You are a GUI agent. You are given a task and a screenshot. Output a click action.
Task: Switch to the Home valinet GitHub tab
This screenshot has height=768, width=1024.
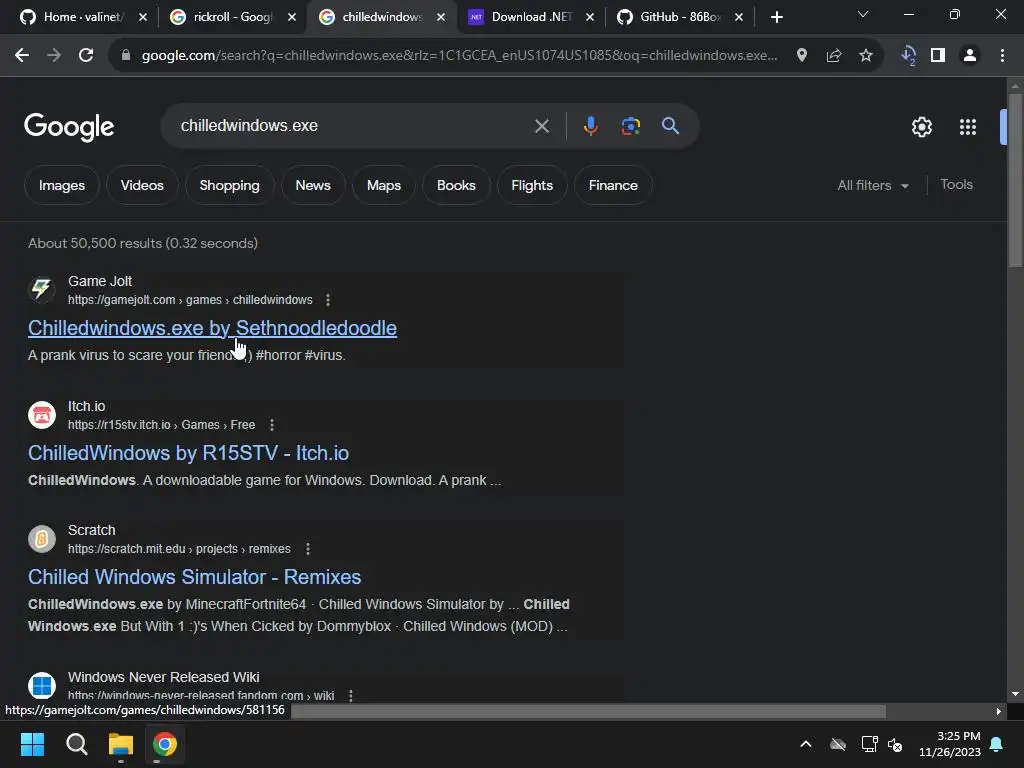point(82,17)
